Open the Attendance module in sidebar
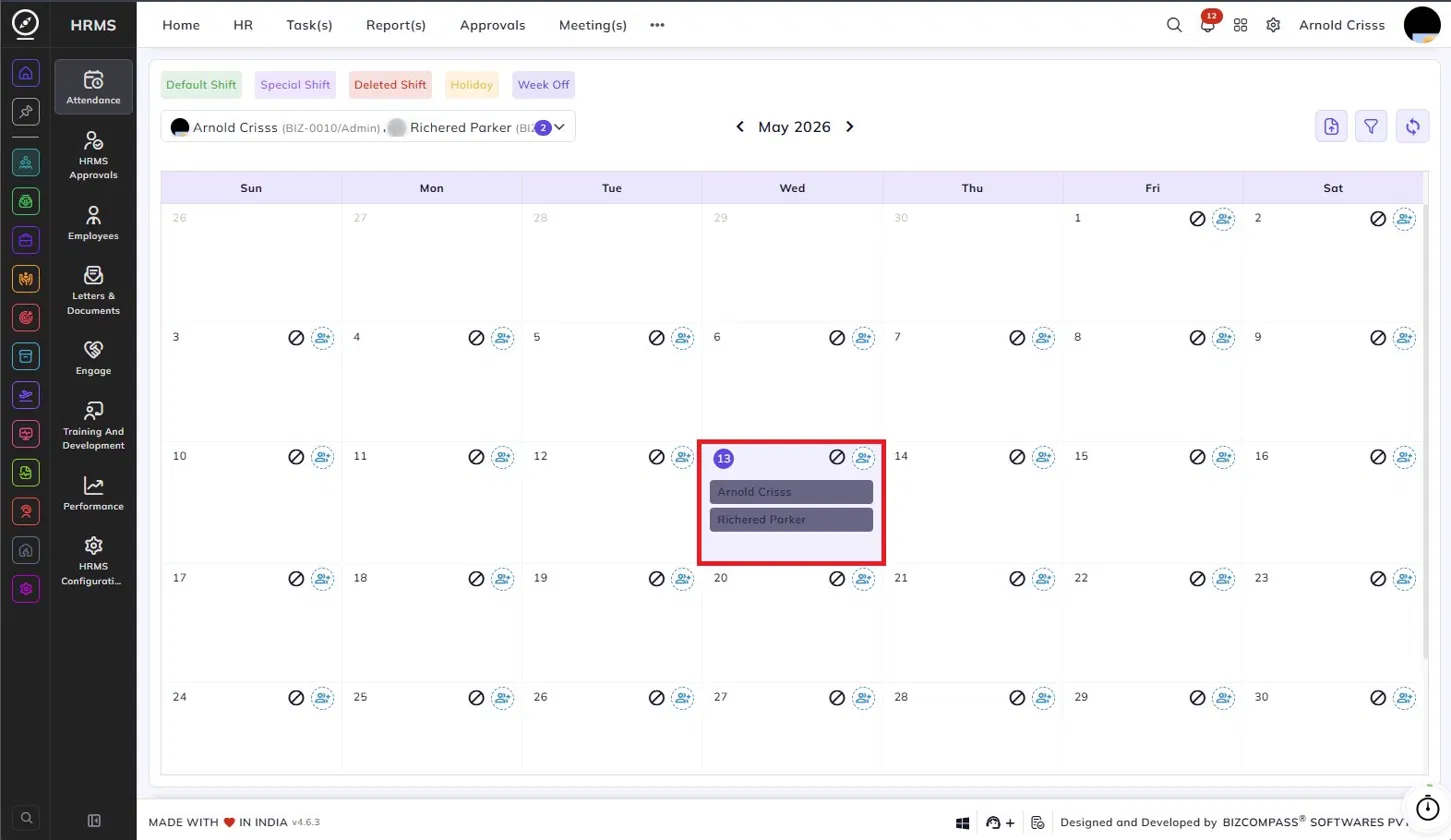The image size is (1451, 840). pos(94,87)
